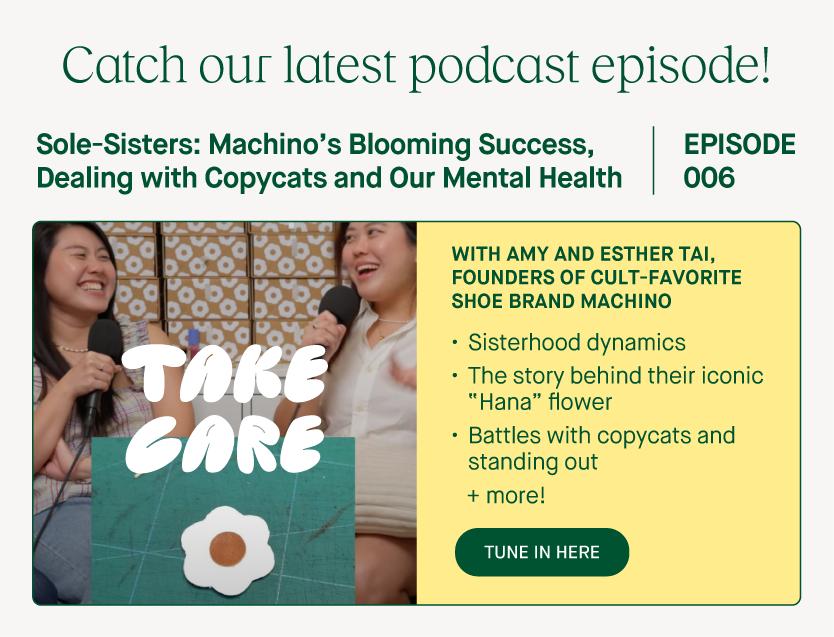
Task: Click the Amy and Esther Tai founders heading
Action: [596, 277]
